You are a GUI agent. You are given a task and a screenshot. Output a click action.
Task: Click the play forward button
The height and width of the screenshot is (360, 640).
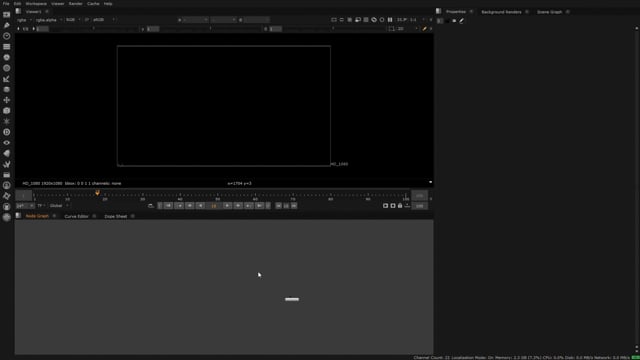pos(227,206)
